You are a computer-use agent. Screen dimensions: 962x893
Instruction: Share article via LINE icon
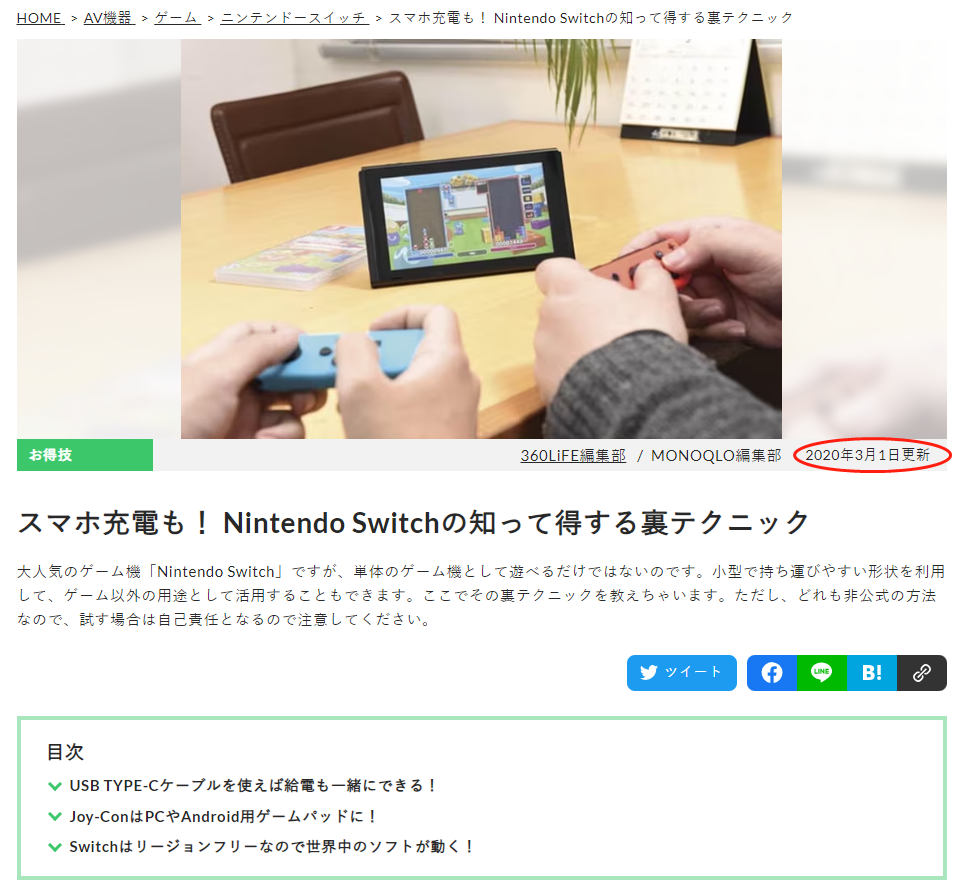click(x=822, y=673)
